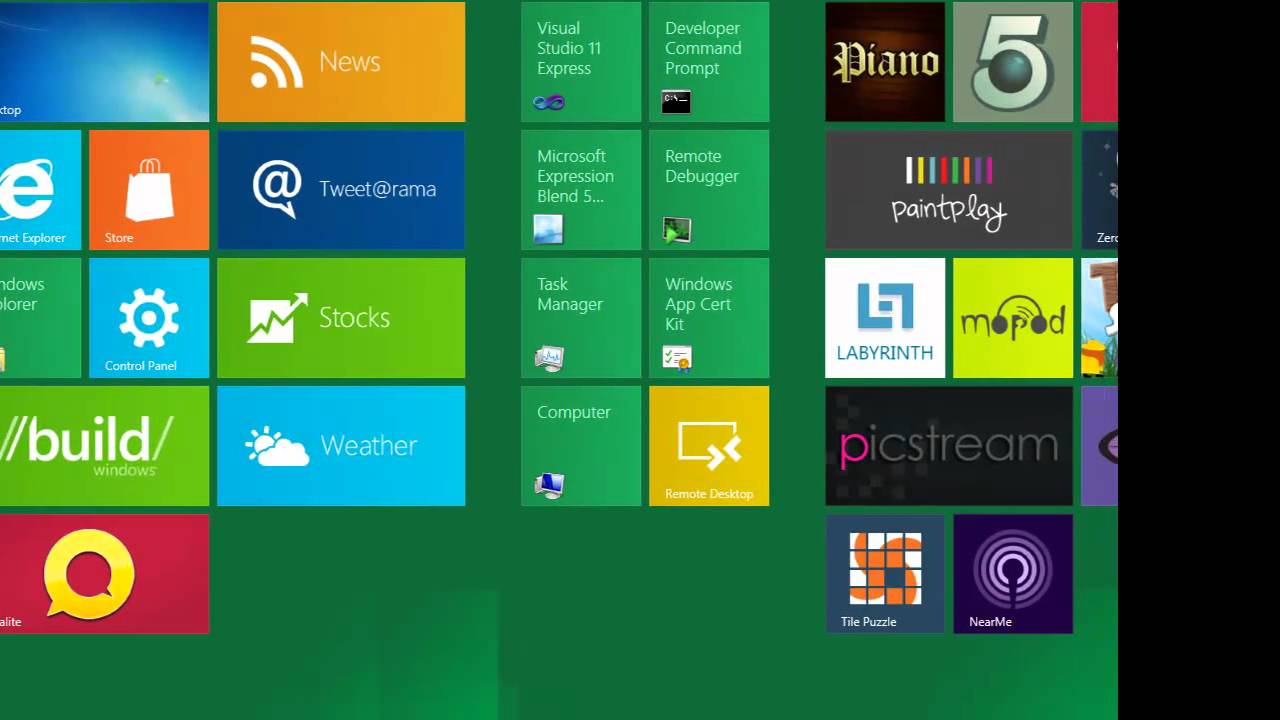The width and height of the screenshot is (1280, 720).
Task: Open the red speech-bubble tile
Action: tap(104, 574)
